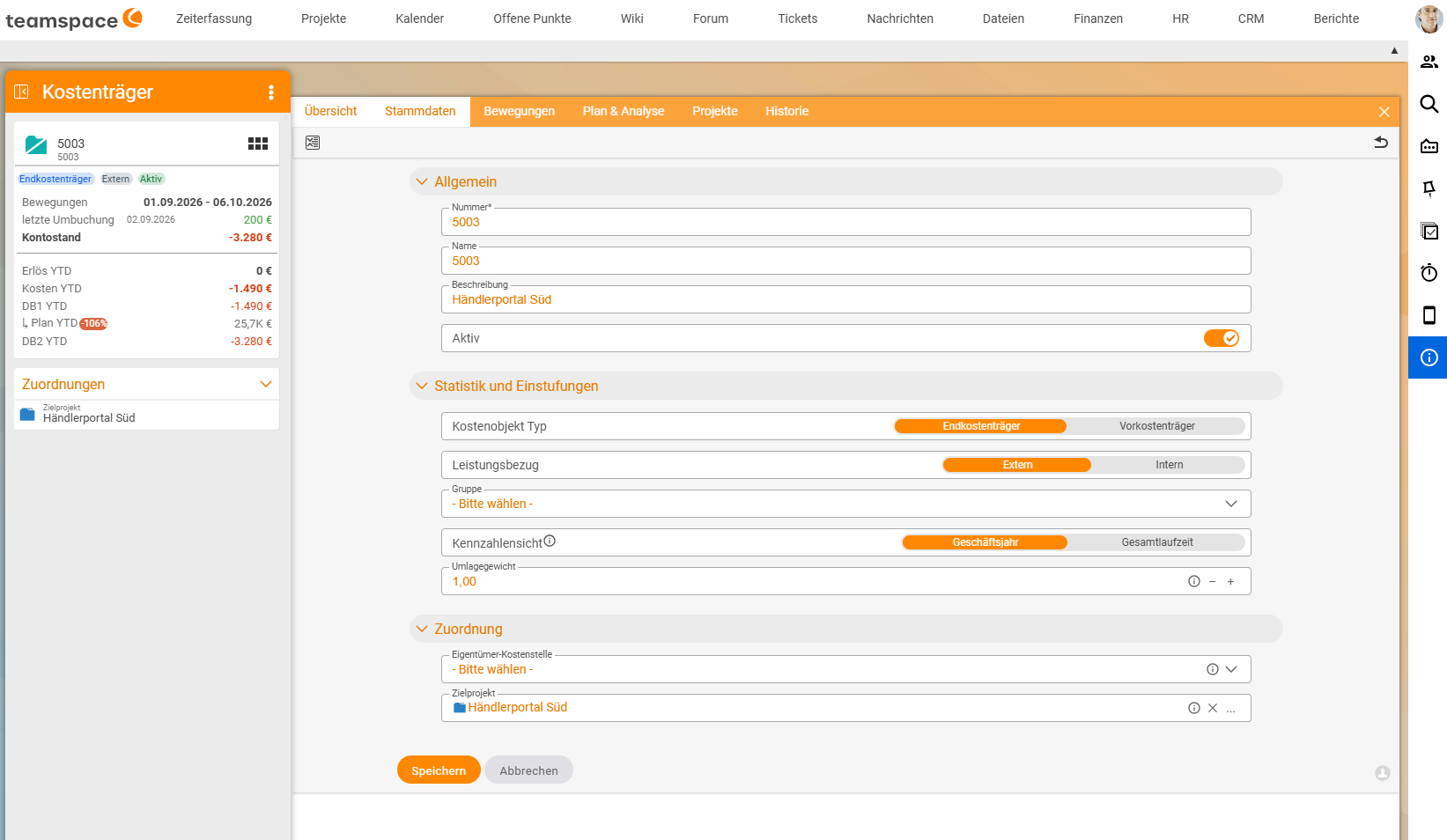Image resolution: width=1447 pixels, height=840 pixels.
Task: Collapse the Kostenträger side panel icon
Action: [21, 92]
